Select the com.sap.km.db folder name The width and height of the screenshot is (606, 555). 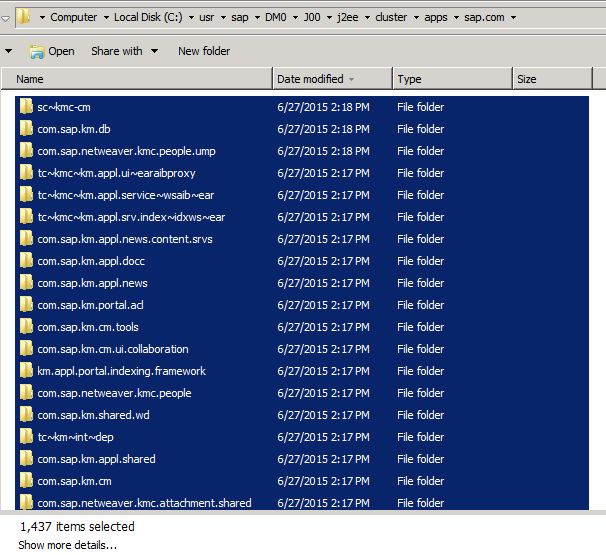coord(74,129)
